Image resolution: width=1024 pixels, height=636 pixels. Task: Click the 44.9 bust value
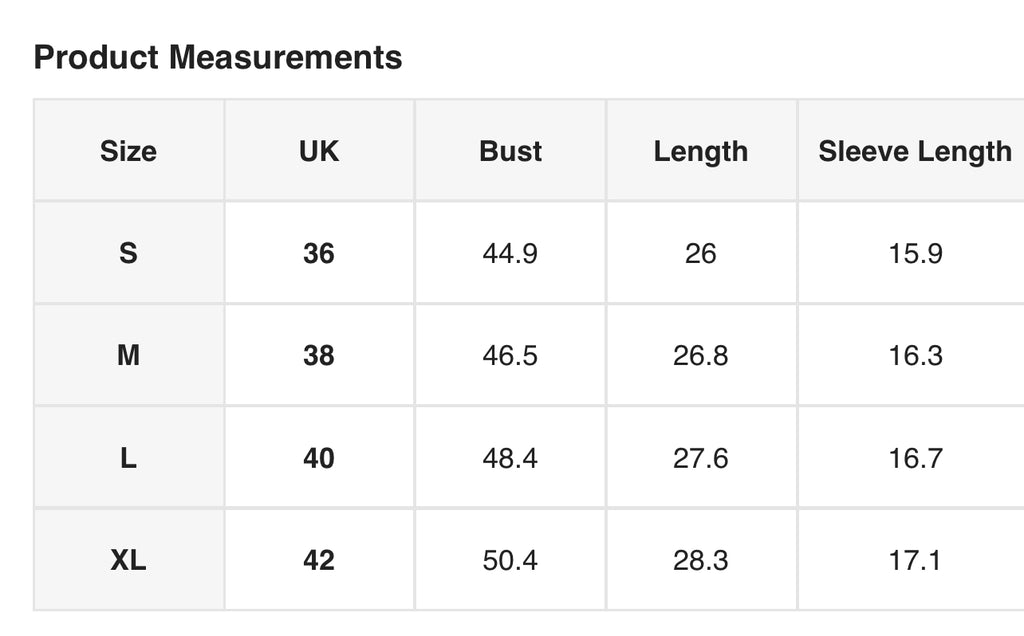click(x=510, y=253)
